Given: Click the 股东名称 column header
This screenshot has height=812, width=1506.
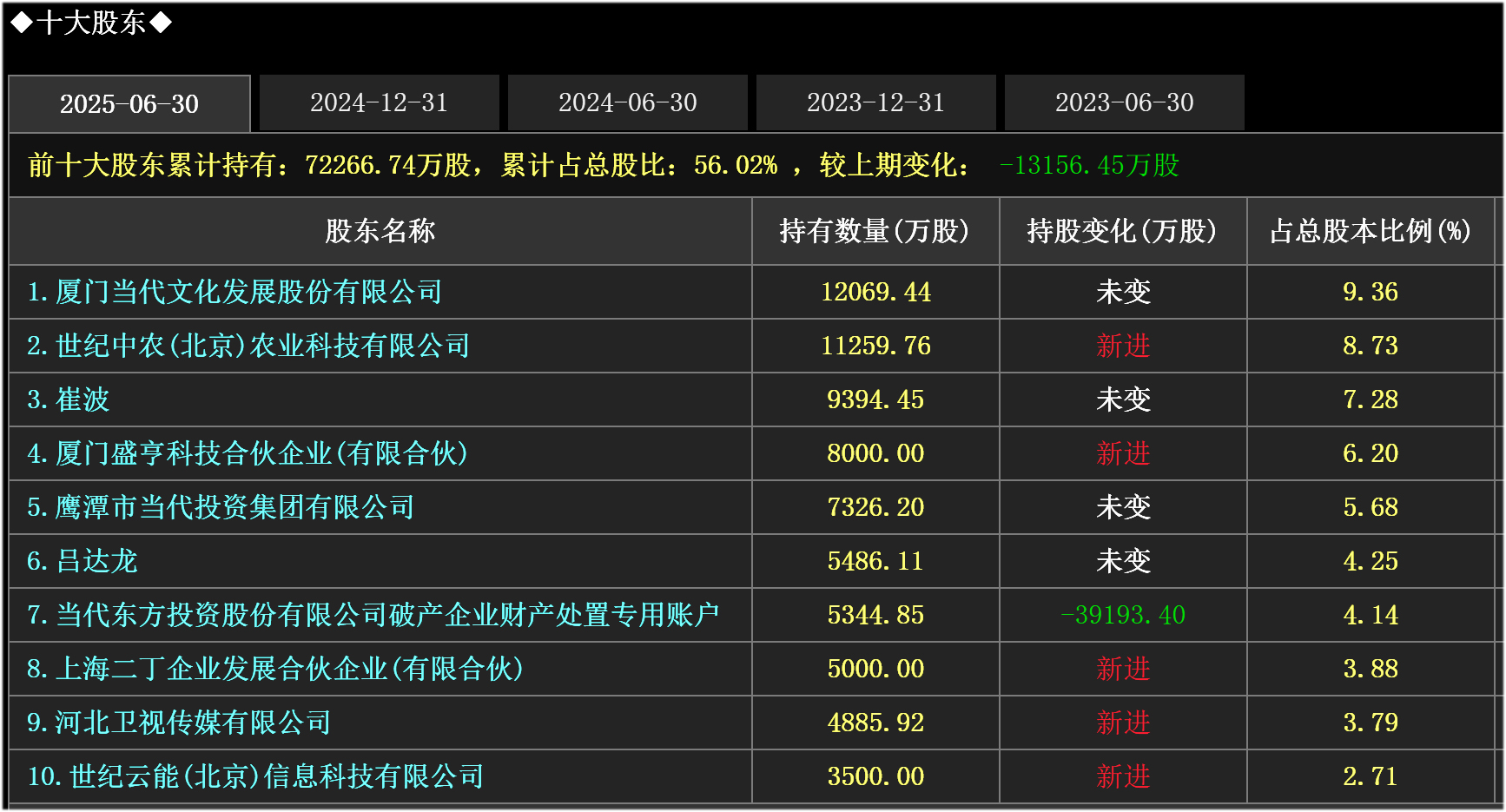Looking at the screenshot, I should tap(380, 231).
